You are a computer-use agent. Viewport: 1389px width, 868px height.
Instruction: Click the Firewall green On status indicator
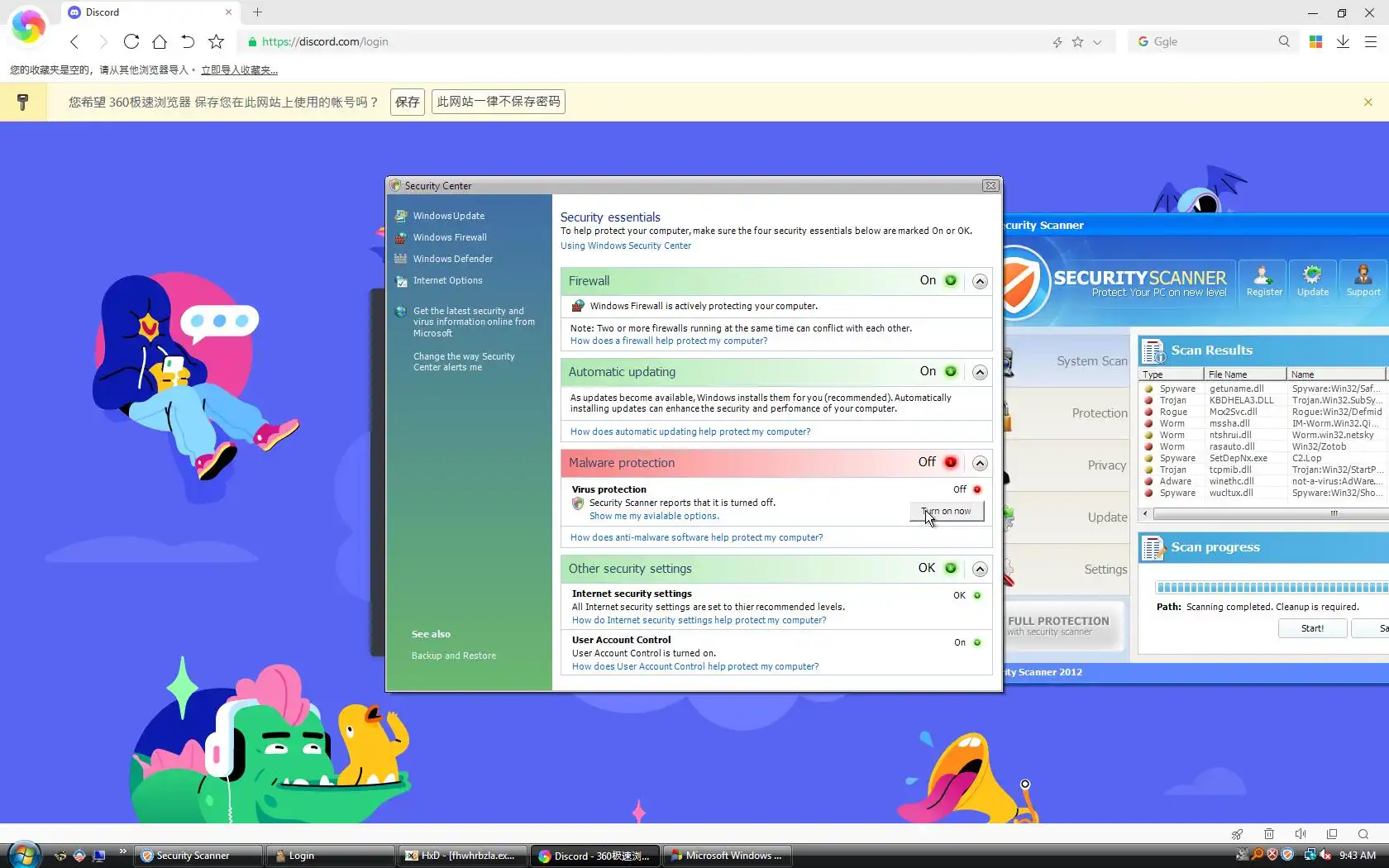951,281
